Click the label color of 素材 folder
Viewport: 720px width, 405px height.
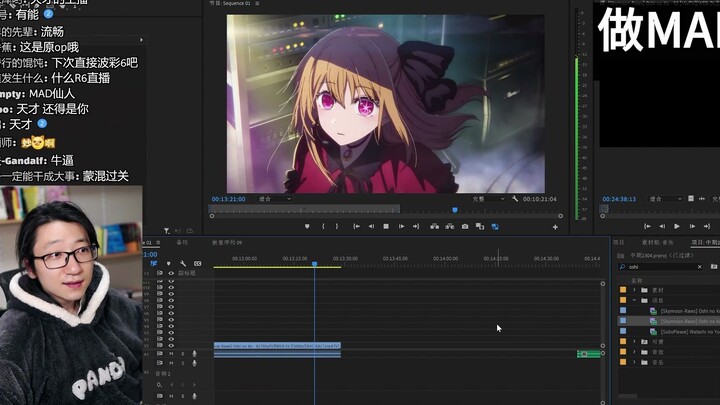point(623,290)
